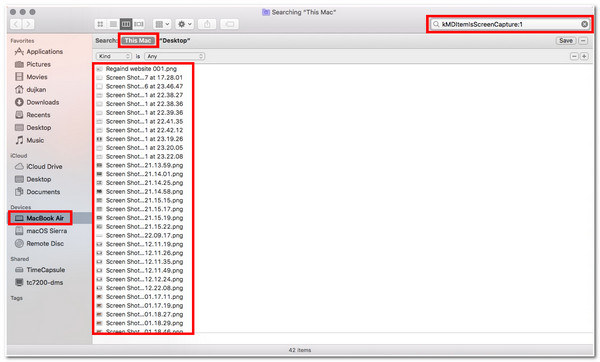This screenshot has height=362, width=600.
Task: Go back with the left arrow button
Action: pos(16,24)
